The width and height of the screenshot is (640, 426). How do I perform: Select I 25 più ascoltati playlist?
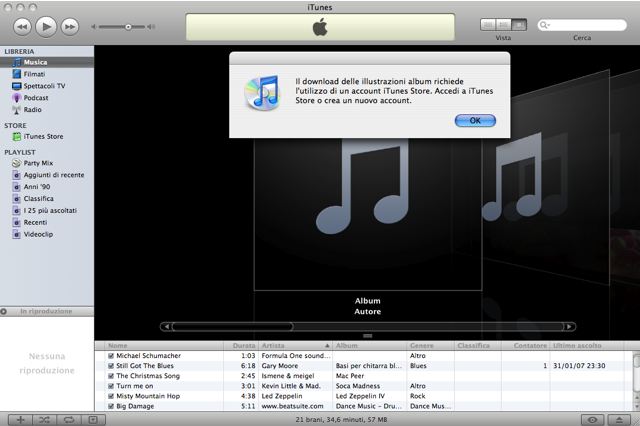(x=50, y=211)
